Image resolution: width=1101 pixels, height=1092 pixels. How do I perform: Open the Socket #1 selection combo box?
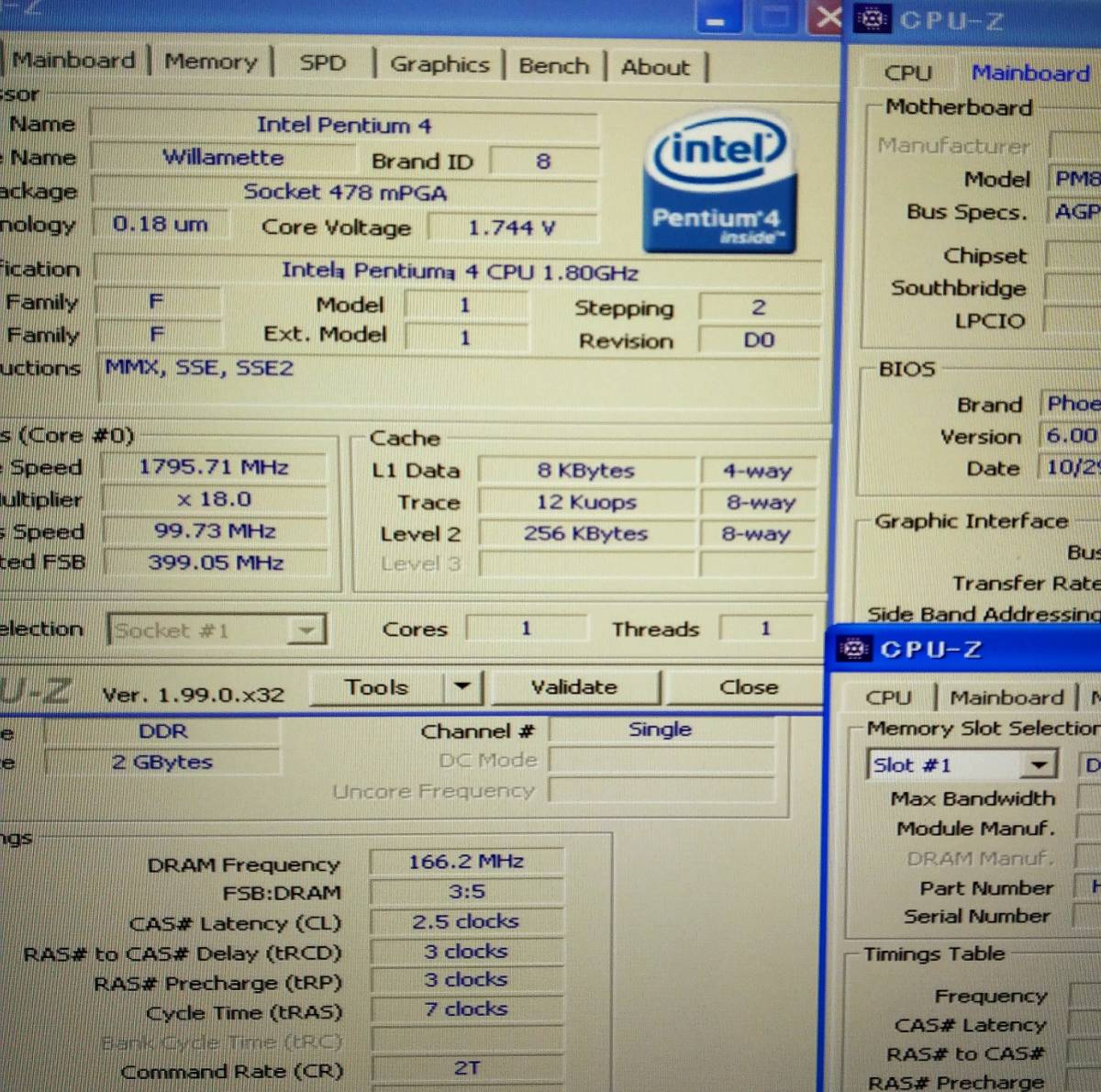click(x=217, y=630)
